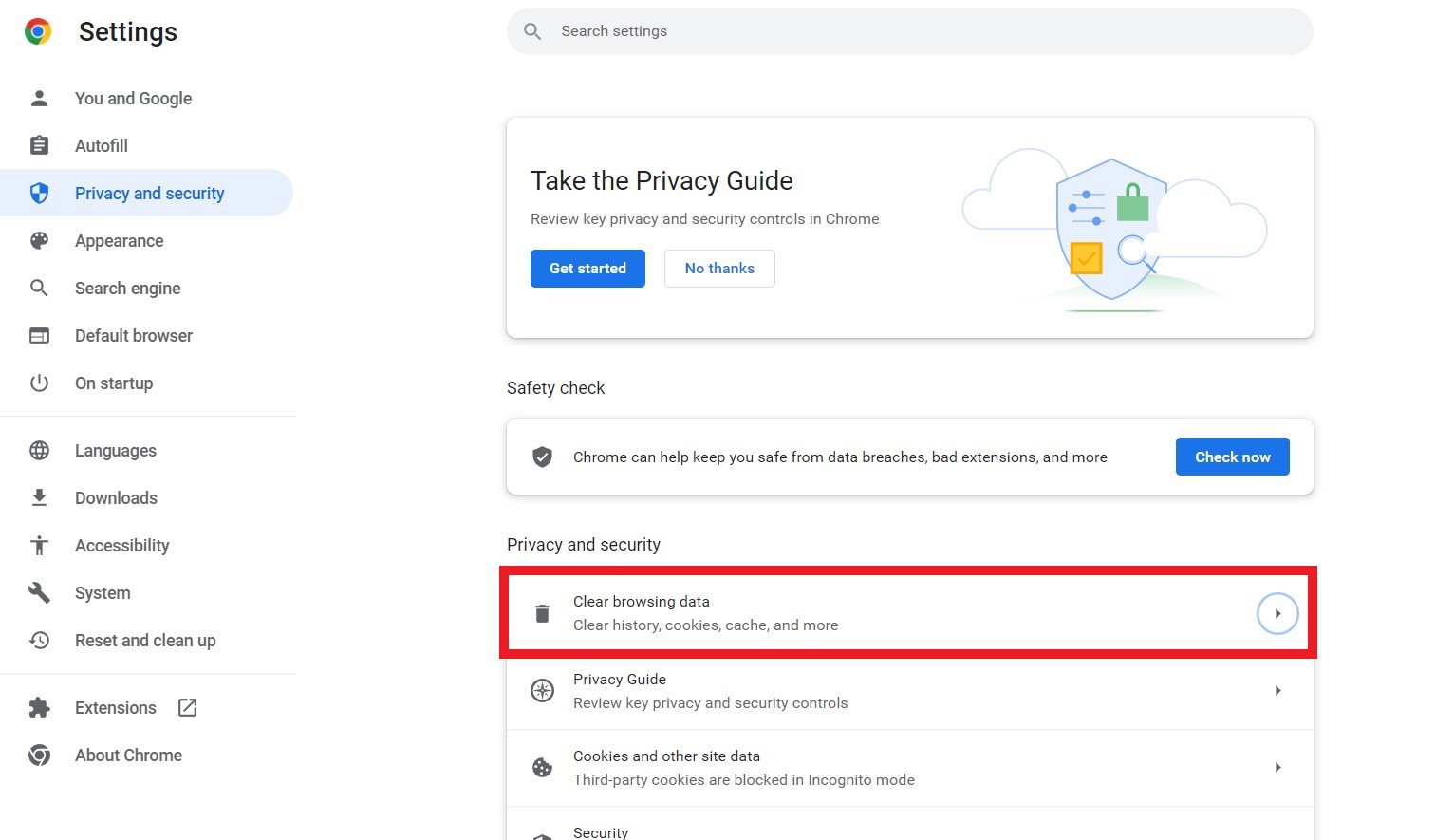This screenshot has height=840, width=1454.
Task: Click the System wrench icon
Action: [x=39, y=592]
